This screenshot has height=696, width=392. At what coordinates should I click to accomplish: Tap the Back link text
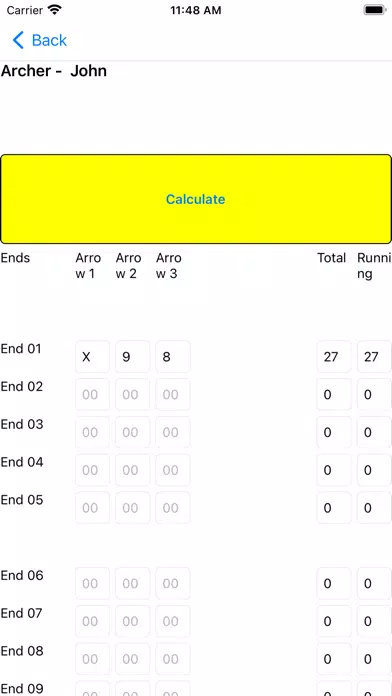point(49,40)
